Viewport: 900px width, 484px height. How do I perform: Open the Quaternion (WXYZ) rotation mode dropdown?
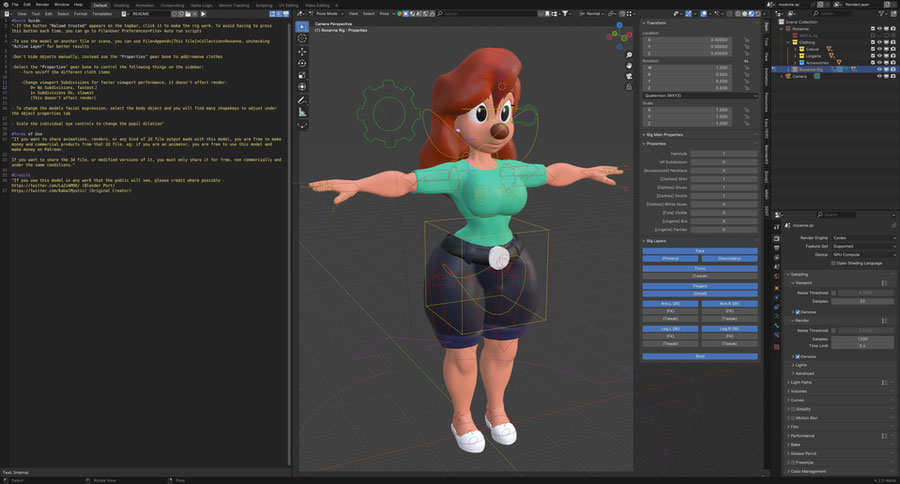click(700, 96)
